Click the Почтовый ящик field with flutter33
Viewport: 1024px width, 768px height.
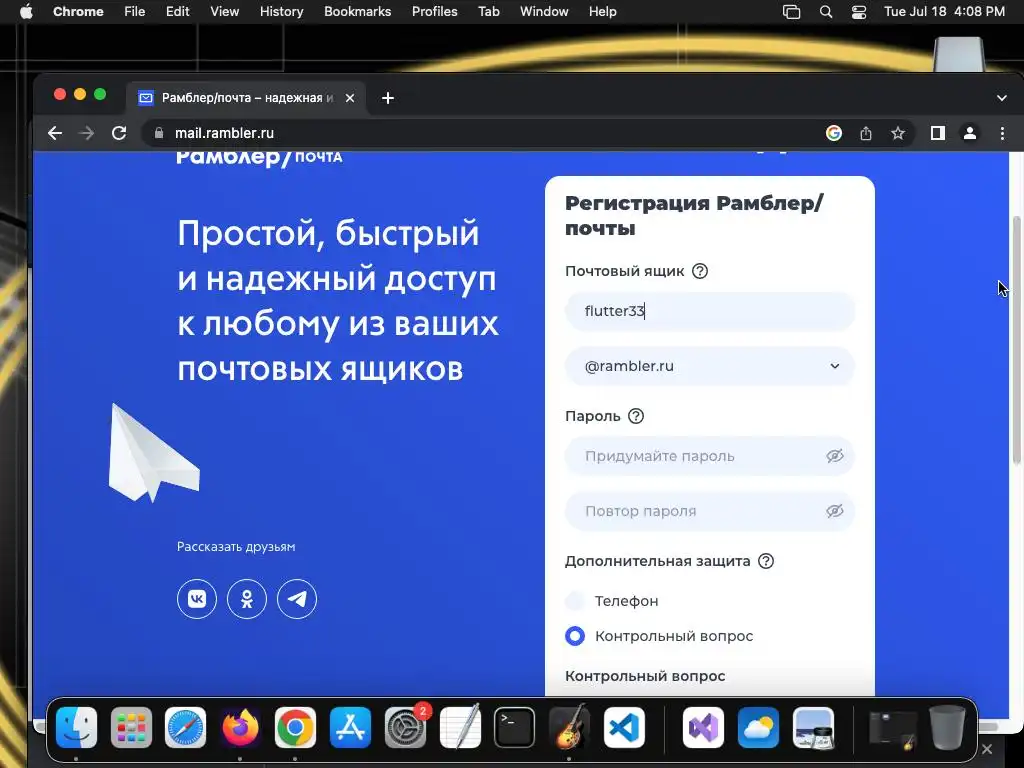710,312
